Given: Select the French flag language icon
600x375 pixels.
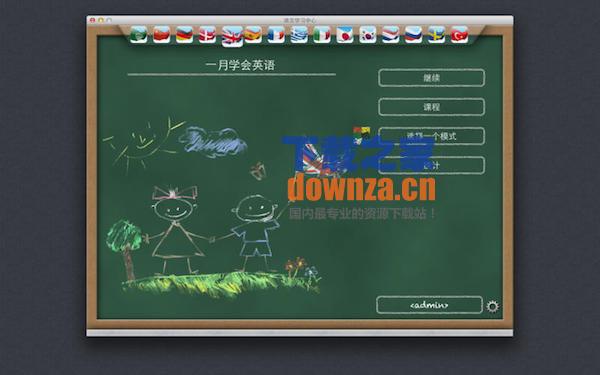Looking at the screenshot, I should tap(276, 34).
